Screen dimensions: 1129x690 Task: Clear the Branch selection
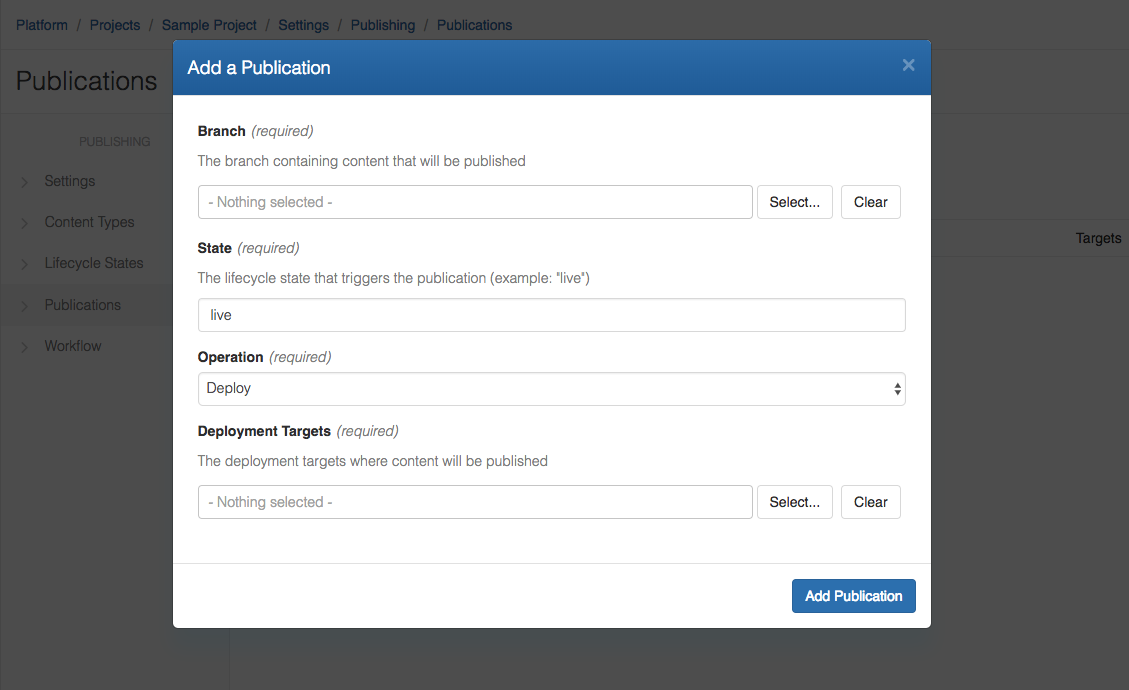coord(870,202)
